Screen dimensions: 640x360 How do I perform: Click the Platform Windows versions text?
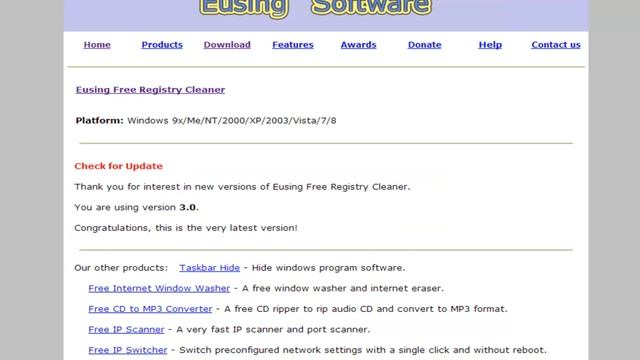tap(206, 121)
